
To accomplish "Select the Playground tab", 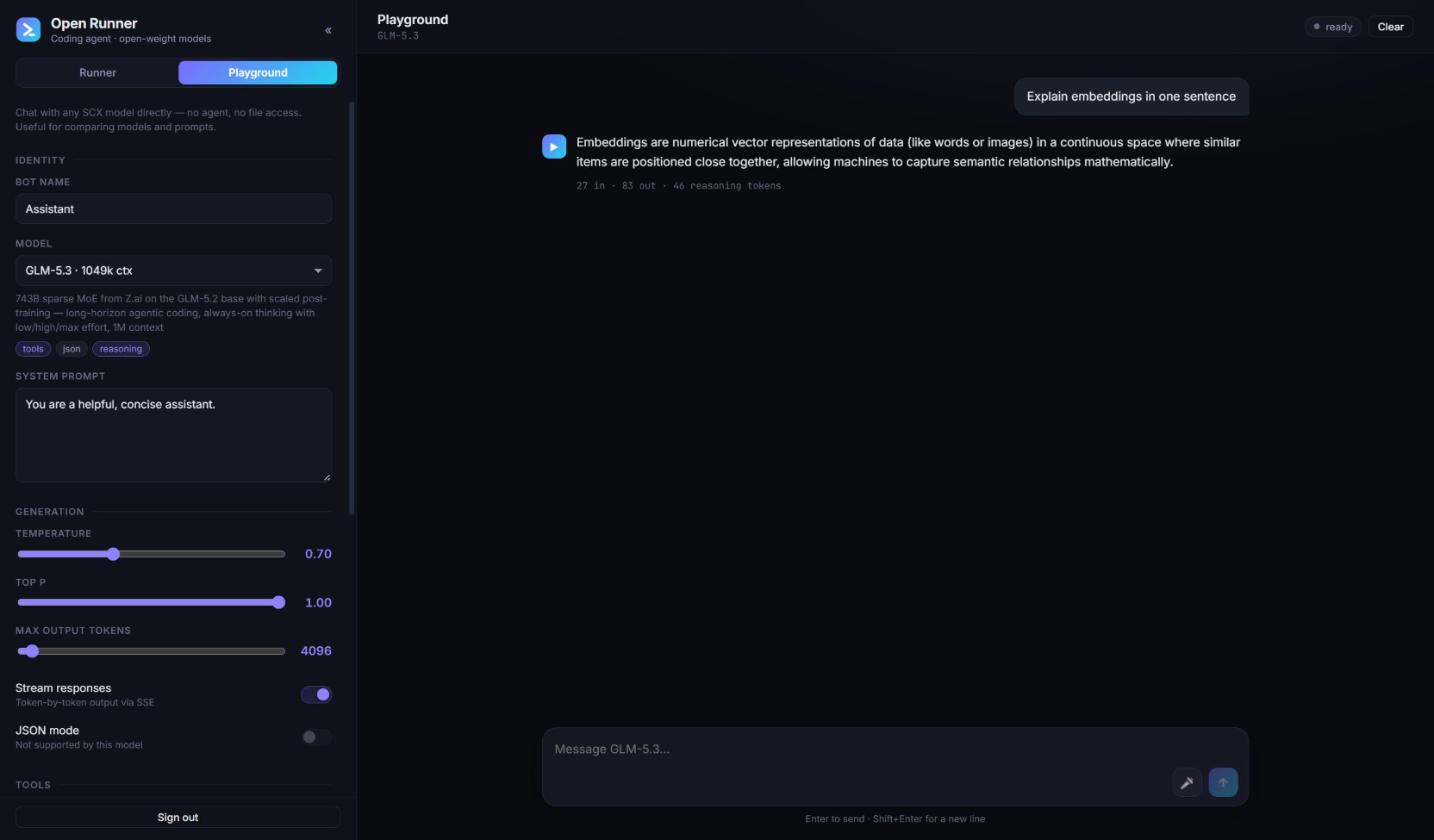I will pos(258,73).
